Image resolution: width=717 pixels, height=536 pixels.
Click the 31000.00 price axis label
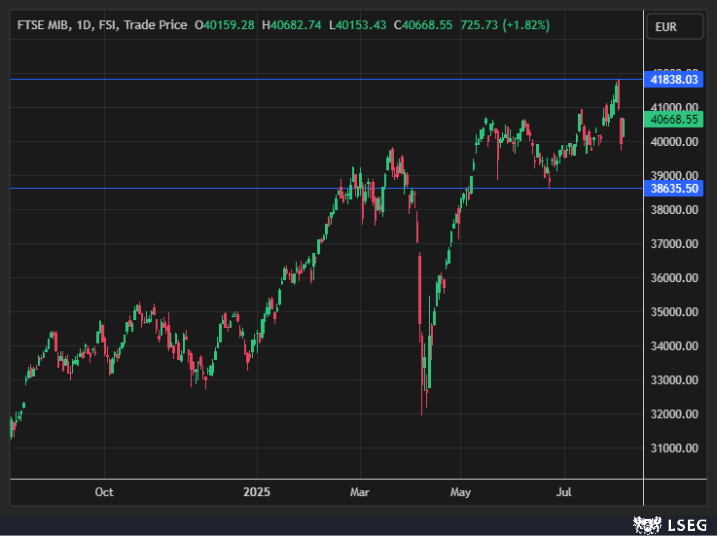coord(673,448)
